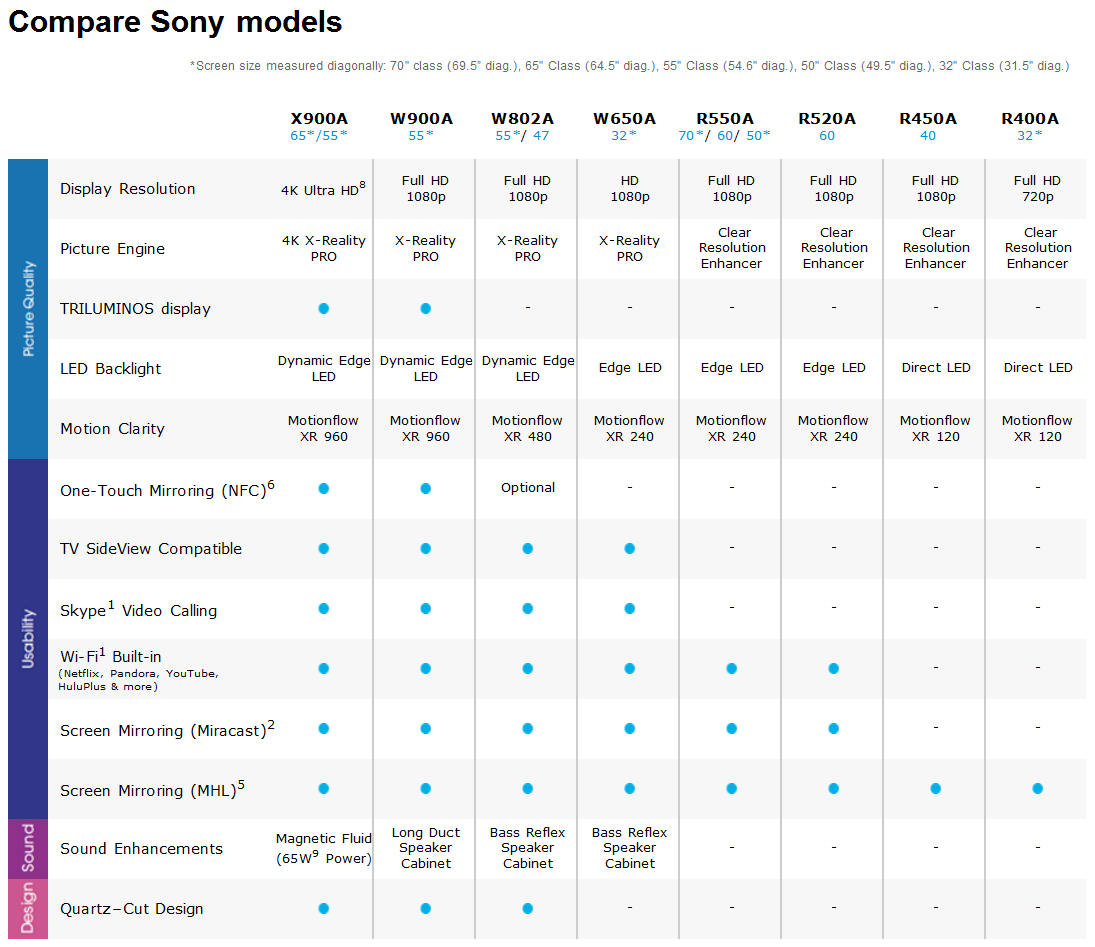This screenshot has height=947, width=1095.
Task: Click 'Bass Reflex Speaker Cabinet' under W650A
Action: point(629,848)
